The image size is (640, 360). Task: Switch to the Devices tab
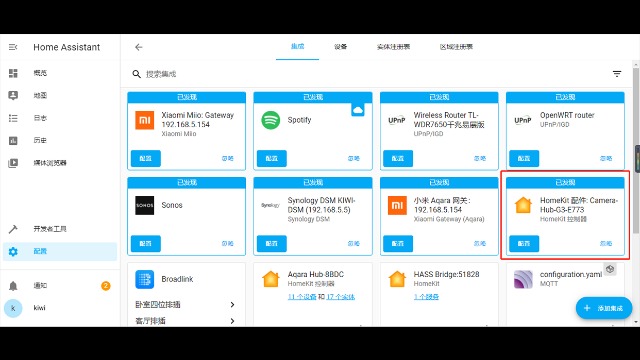340,47
